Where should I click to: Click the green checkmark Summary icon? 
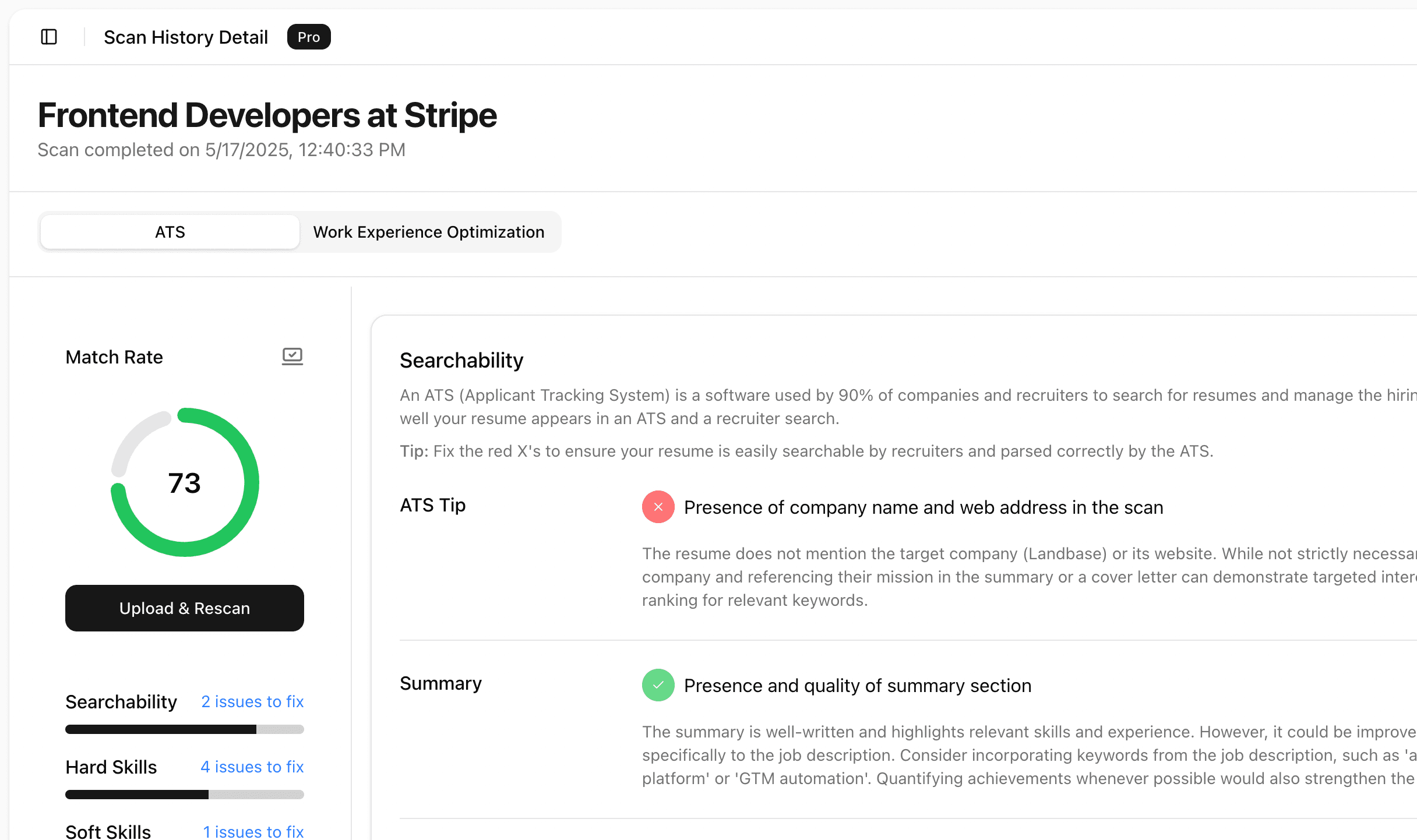tap(658, 685)
